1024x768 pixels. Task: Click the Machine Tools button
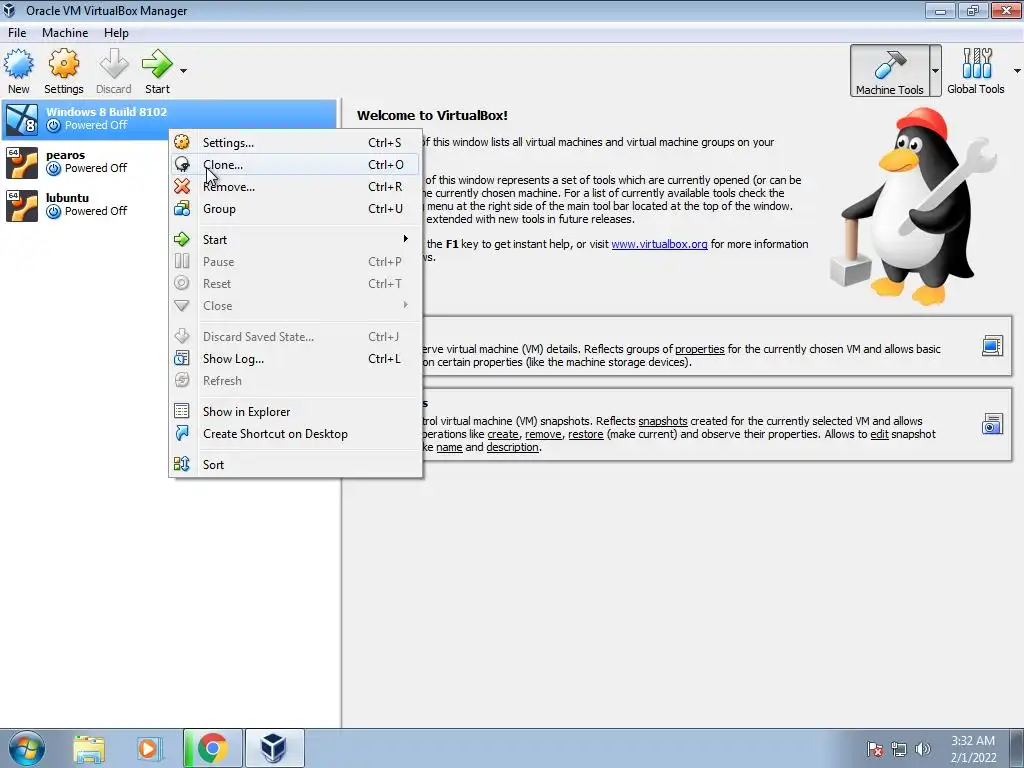[889, 71]
